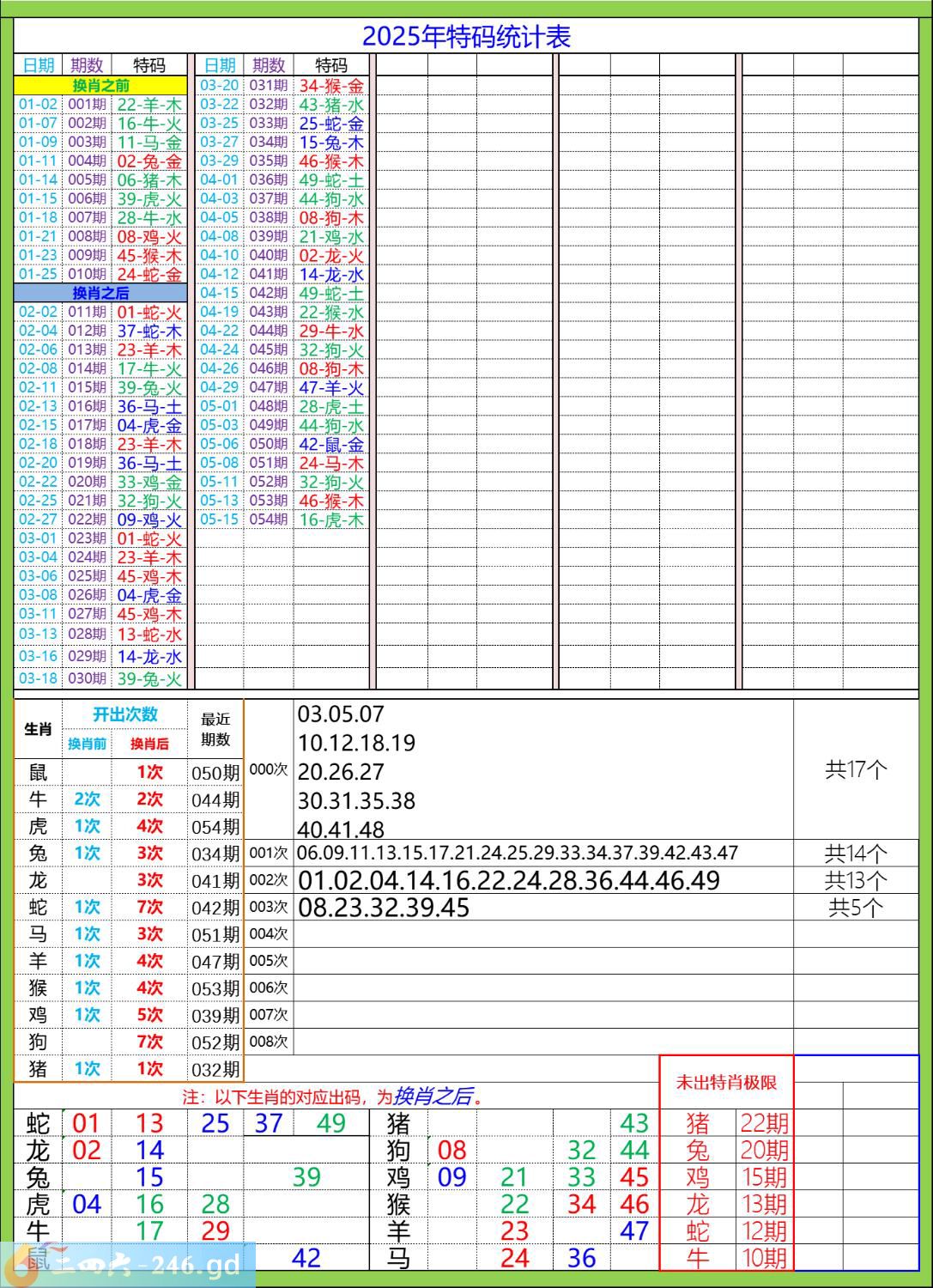Select the 001期 period cell
The width and height of the screenshot is (933, 1288).
coord(87,105)
